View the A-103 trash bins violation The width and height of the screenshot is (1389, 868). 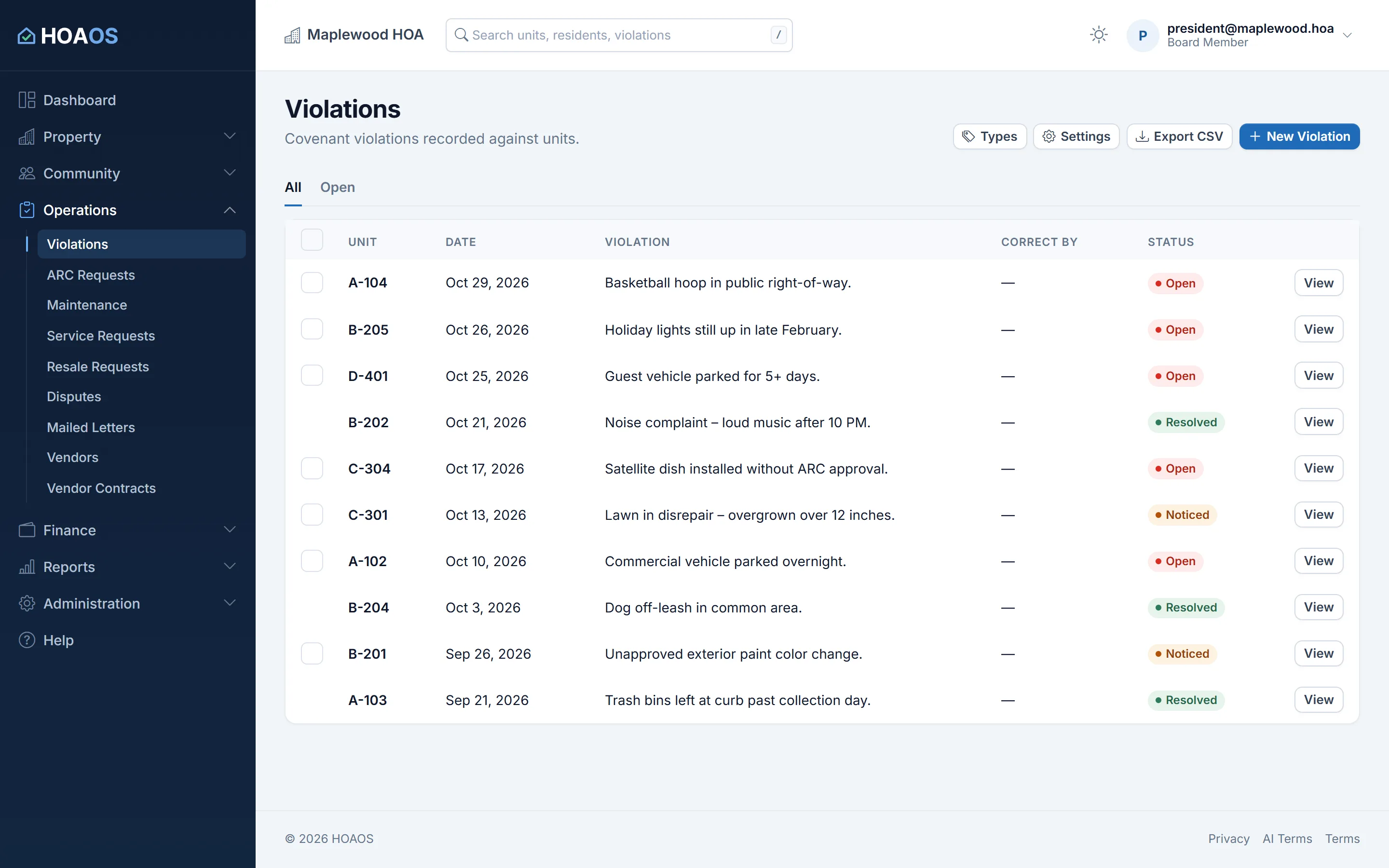point(1319,700)
